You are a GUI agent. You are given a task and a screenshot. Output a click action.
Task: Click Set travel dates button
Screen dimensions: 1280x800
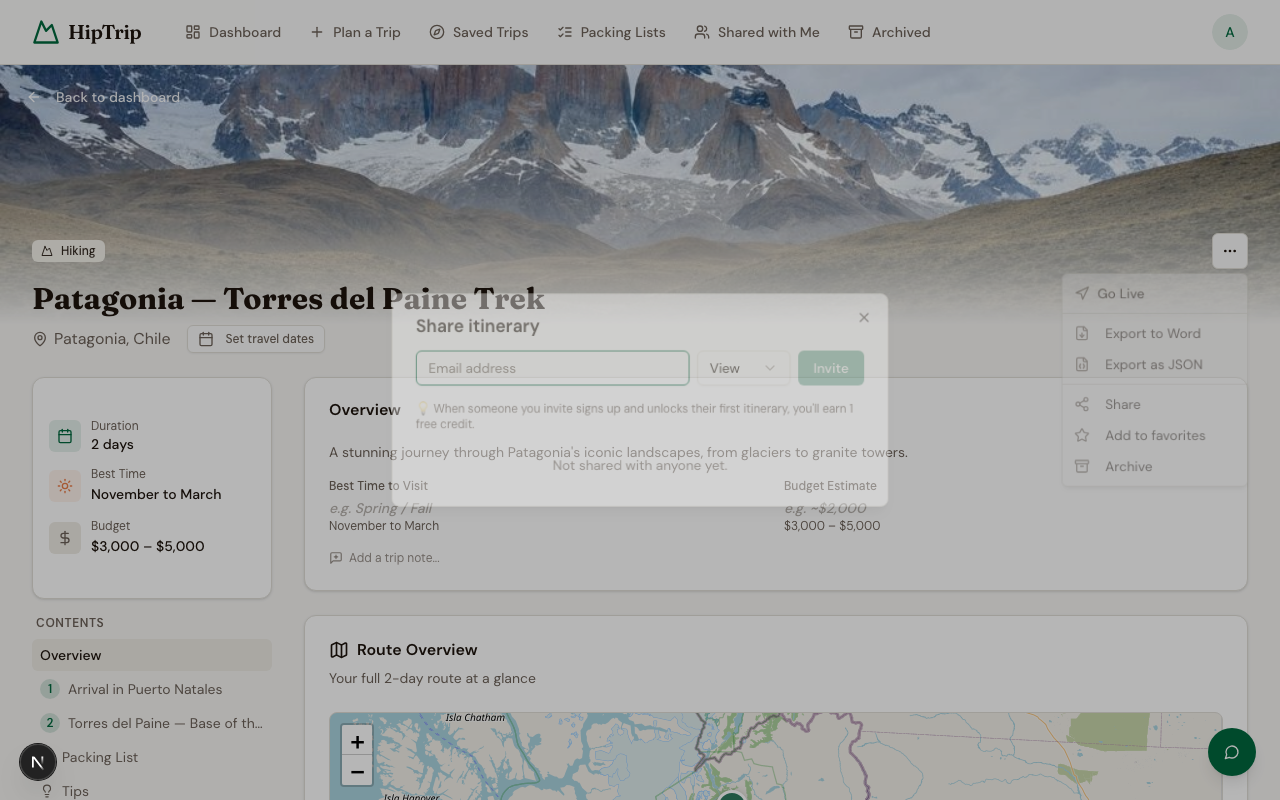point(256,339)
